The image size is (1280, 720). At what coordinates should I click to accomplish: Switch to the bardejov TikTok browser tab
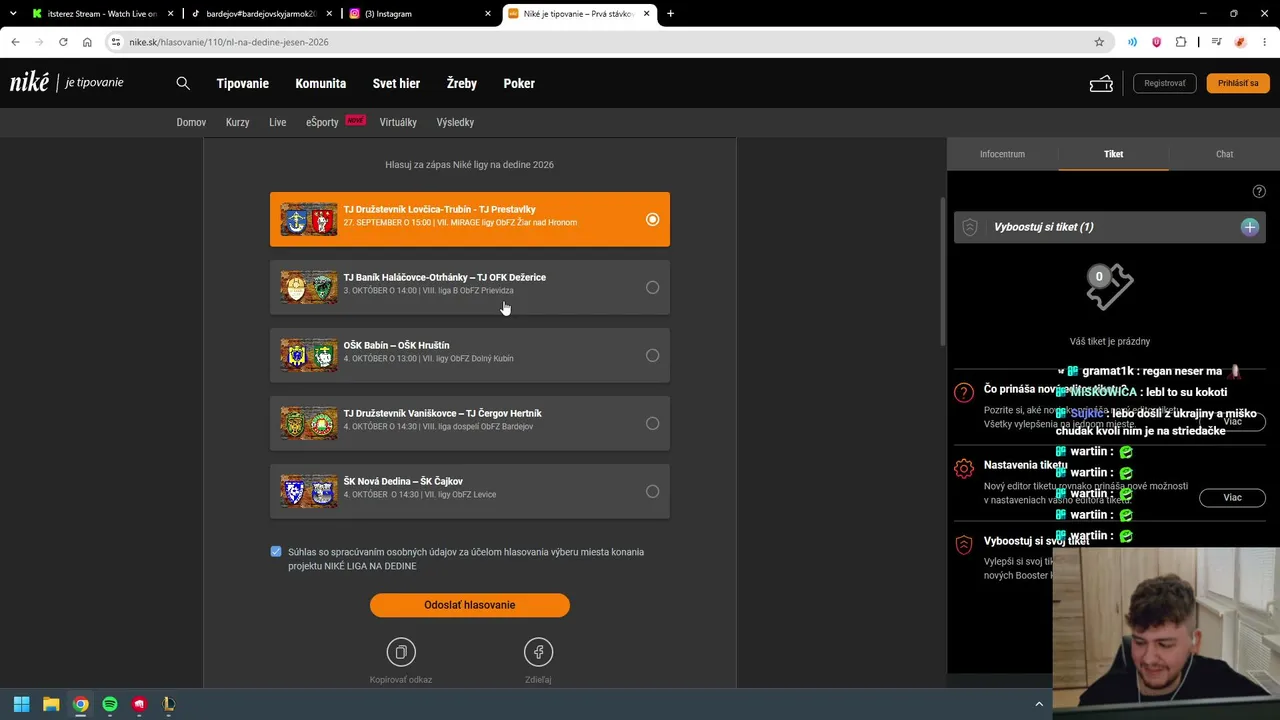pyautogui.click(x=262, y=14)
